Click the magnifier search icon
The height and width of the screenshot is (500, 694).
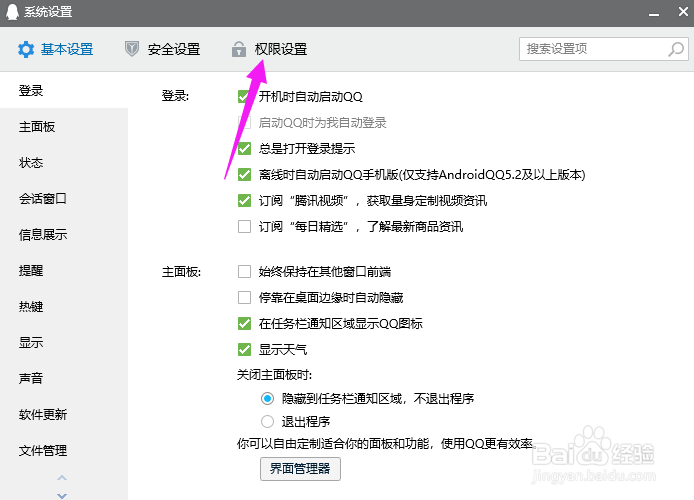pos(675,49)
